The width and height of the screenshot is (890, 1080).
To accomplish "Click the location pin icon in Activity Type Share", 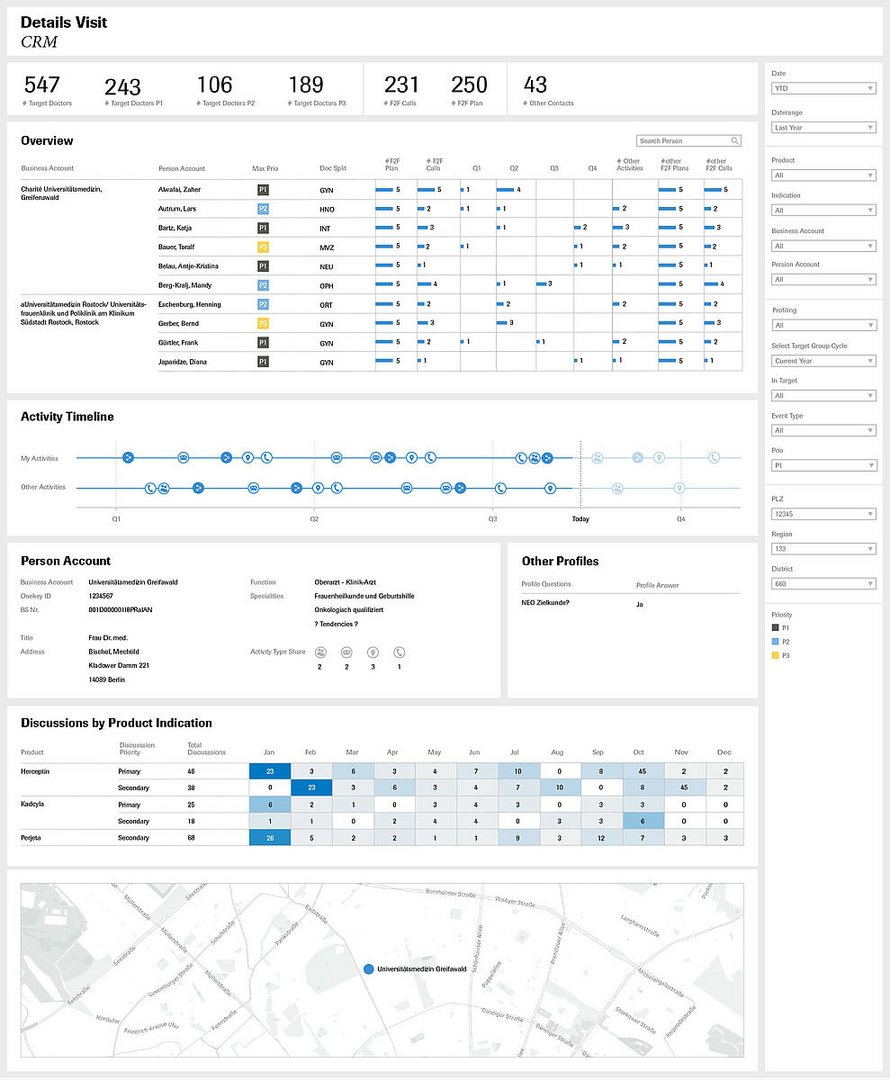I will coord(373,652).
